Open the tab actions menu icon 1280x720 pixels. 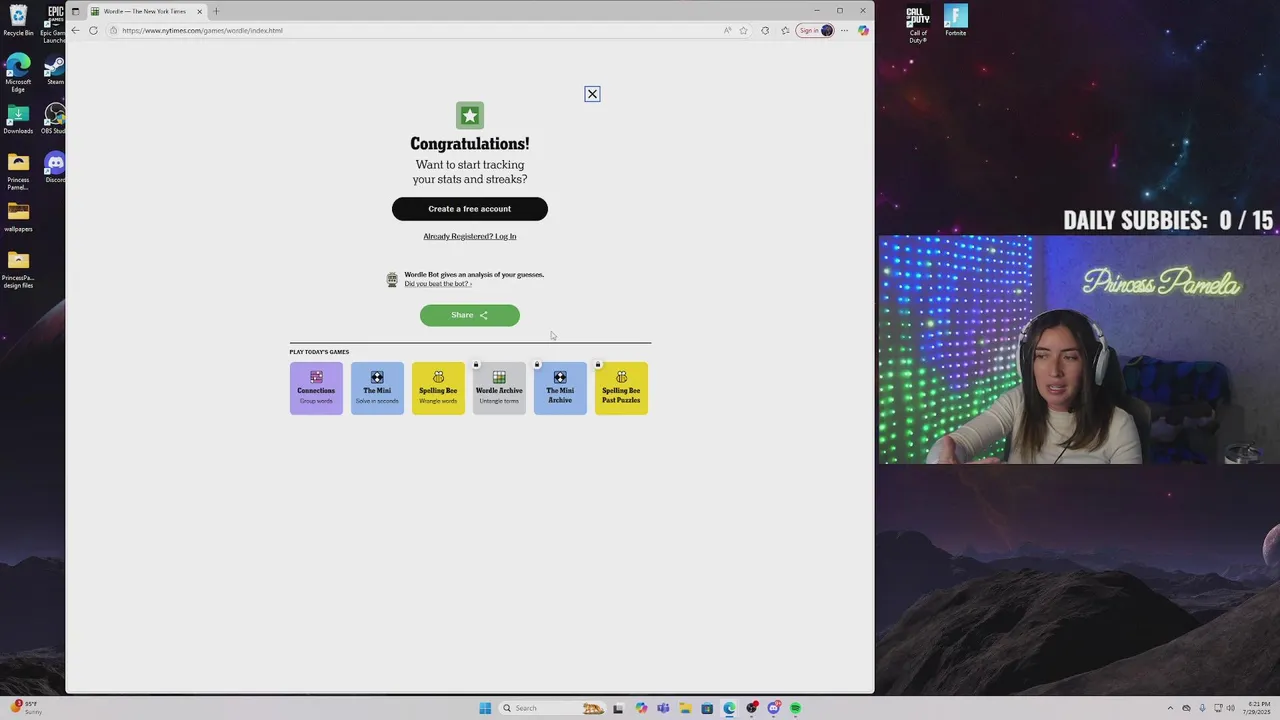75,11
